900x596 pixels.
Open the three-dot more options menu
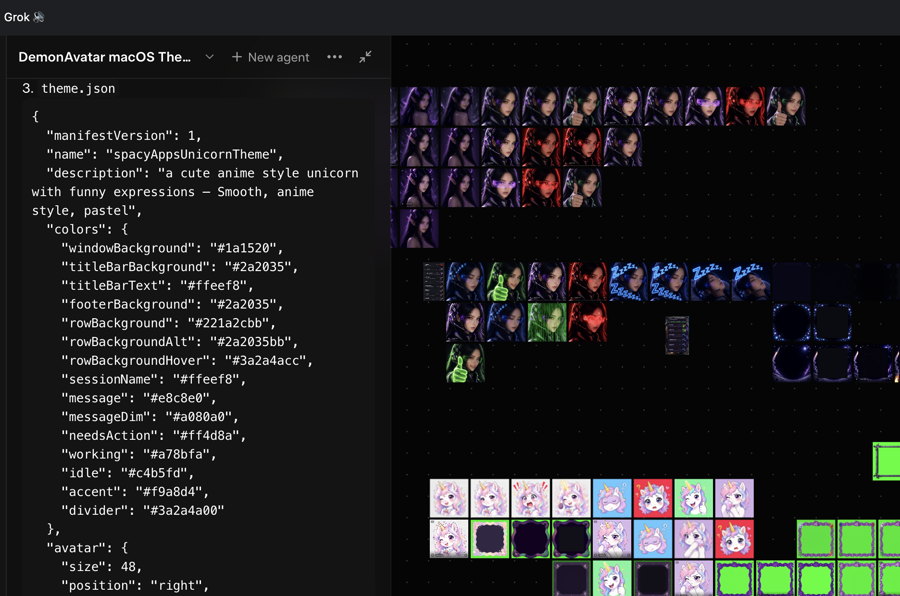point(335,57)
